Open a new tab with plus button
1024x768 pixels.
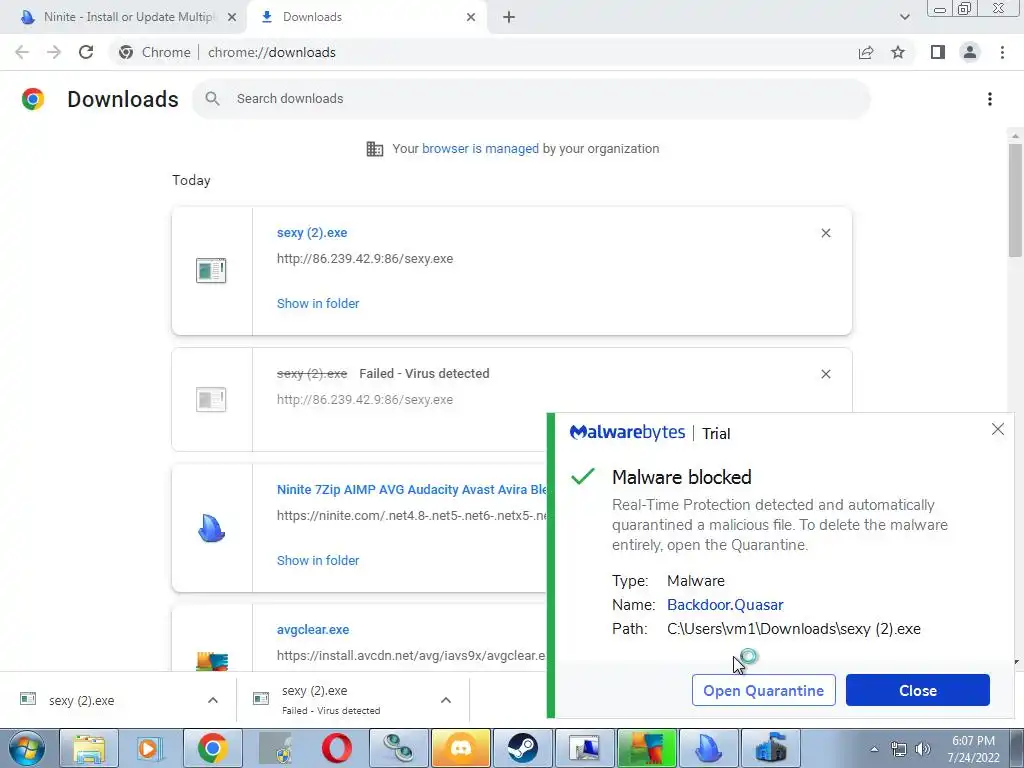coord(509,17)
